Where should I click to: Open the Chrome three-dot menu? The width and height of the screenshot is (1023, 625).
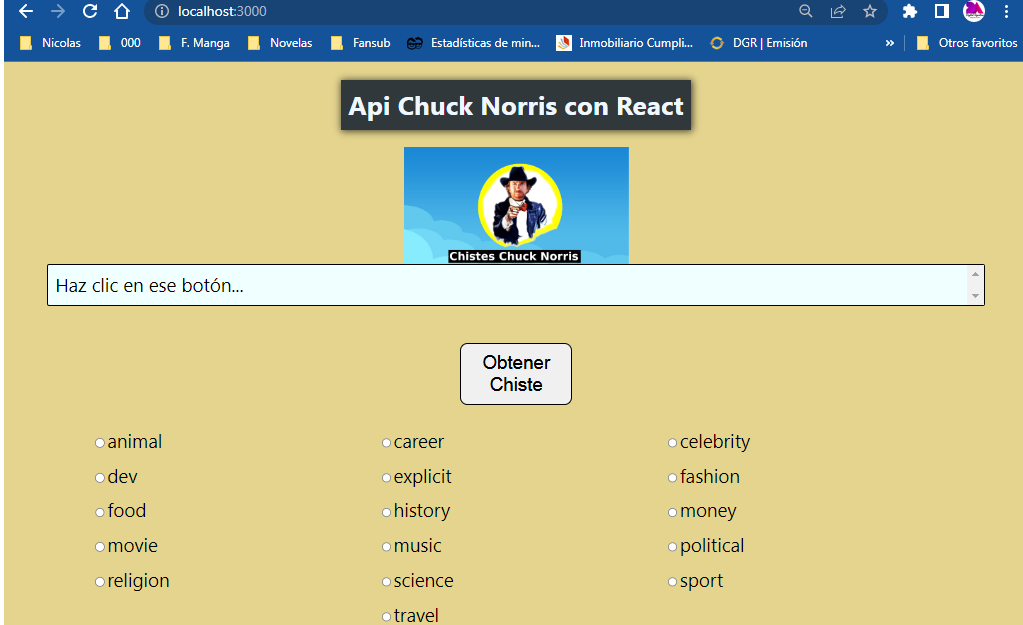coord(1006,12)
